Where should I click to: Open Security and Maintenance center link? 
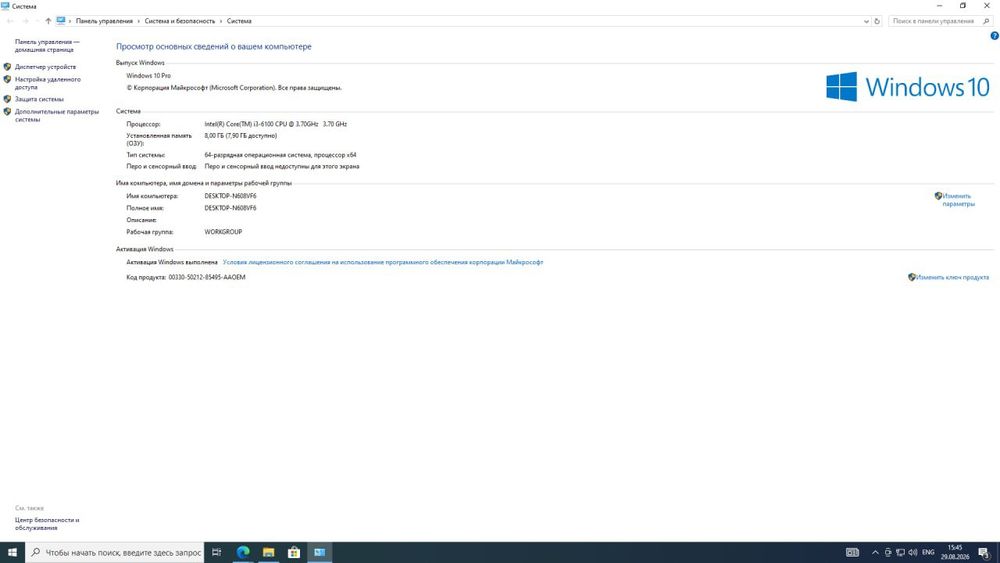(x=47, y=524)
